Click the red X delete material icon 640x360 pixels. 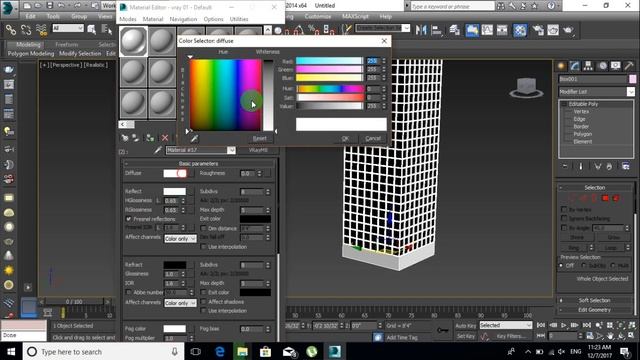165,138
